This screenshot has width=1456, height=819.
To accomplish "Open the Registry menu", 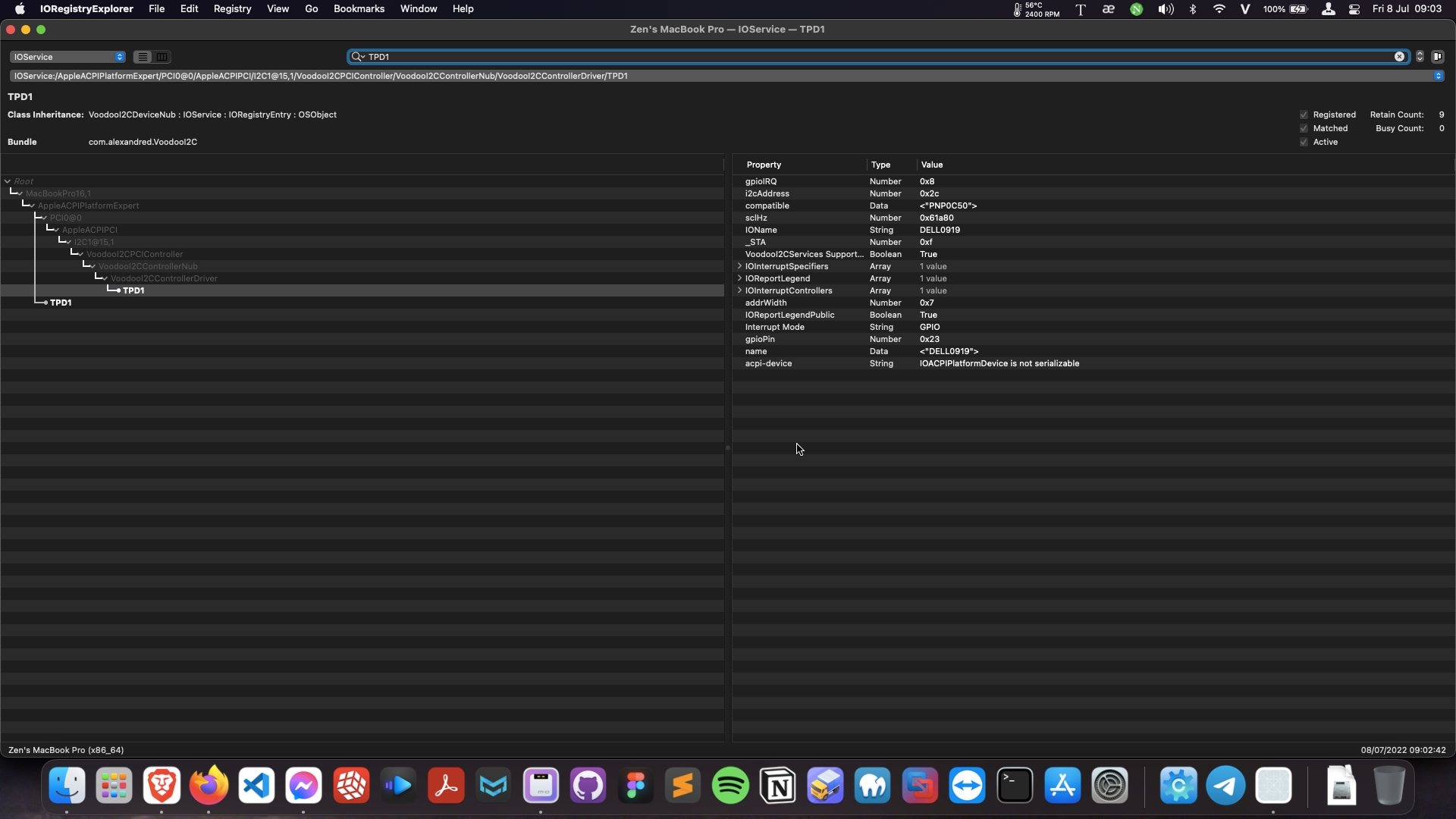I will tap(232, 9).
